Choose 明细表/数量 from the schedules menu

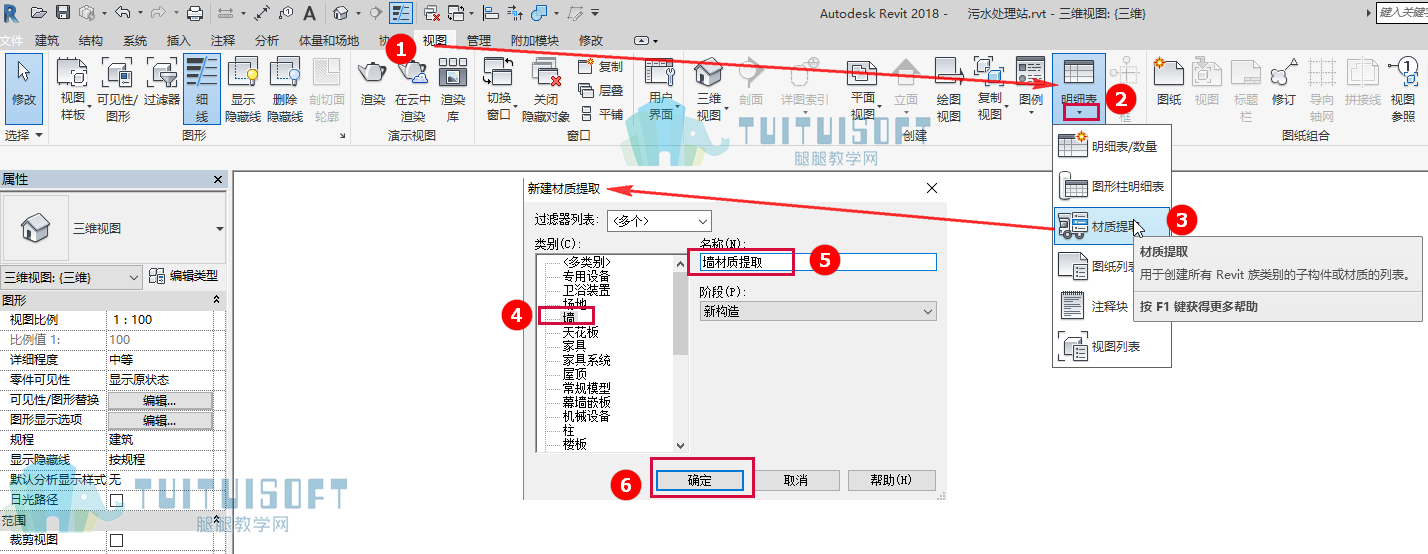[x=1110, y=146]
